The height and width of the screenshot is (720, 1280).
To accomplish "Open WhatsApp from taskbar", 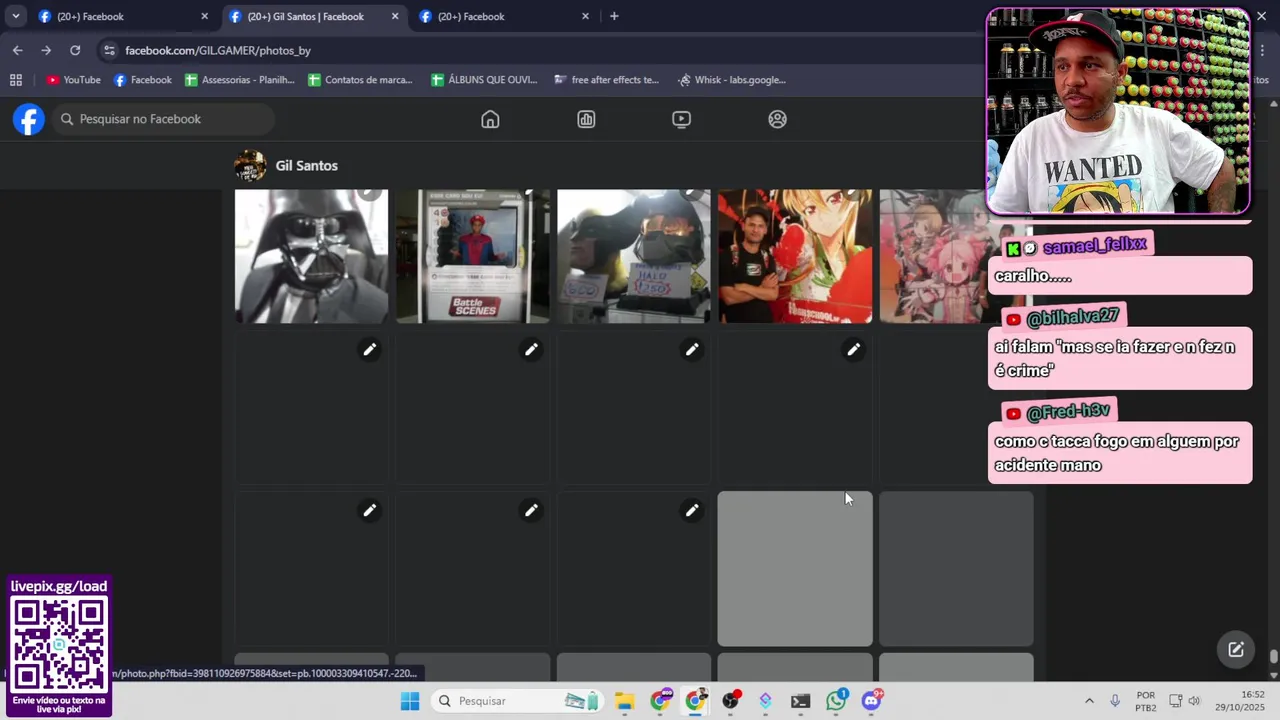I will pos(836,701).
